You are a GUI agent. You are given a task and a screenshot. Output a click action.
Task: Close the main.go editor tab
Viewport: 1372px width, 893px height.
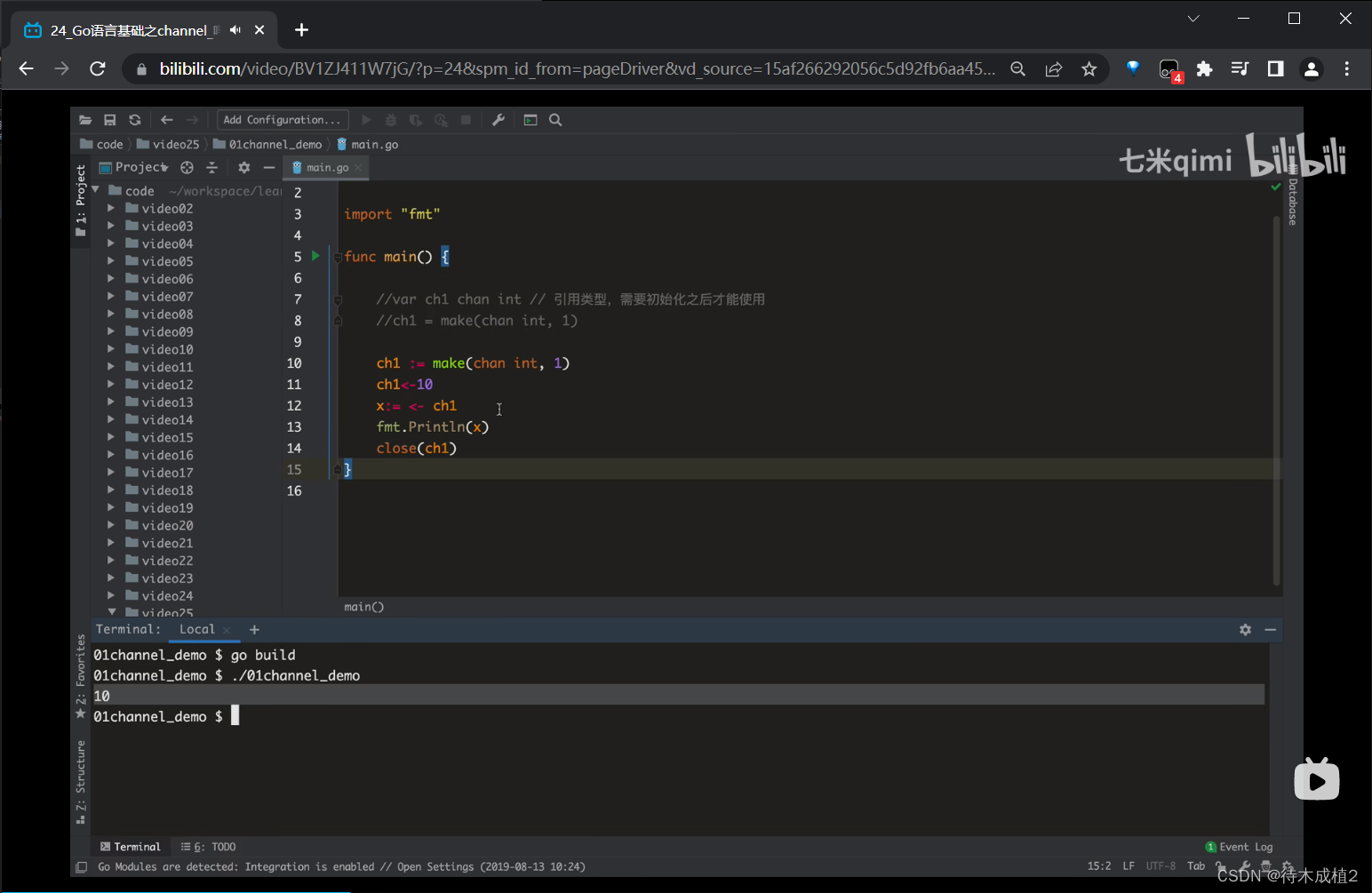pyautogui.click(x=358, y=167)
